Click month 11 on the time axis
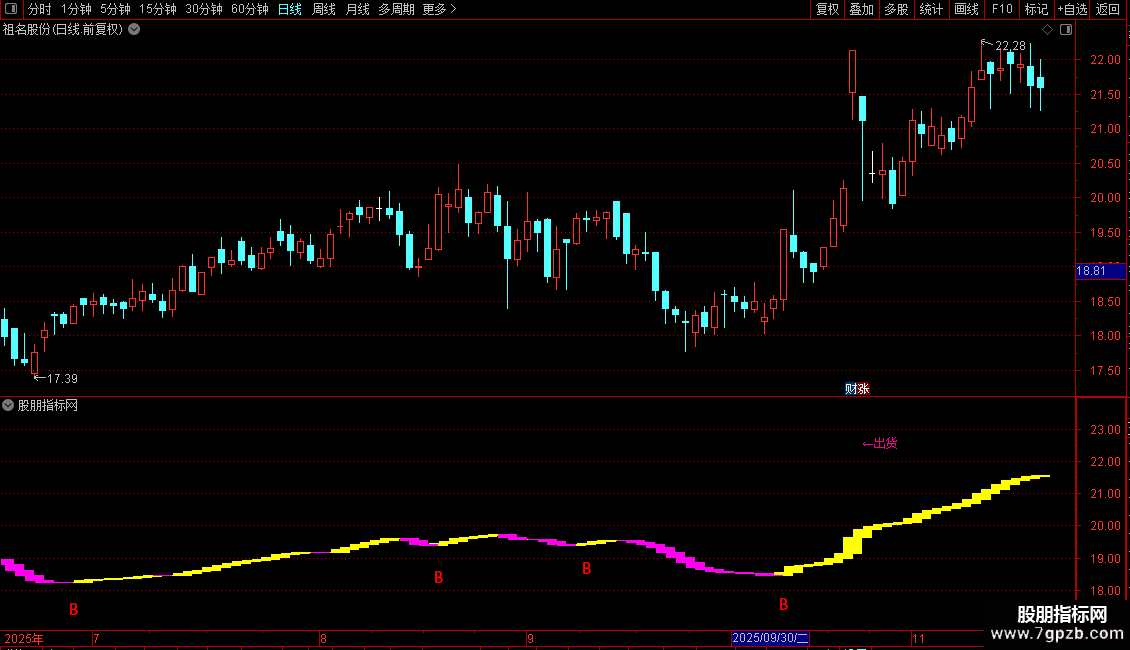Image resolution: width=1130 pixels, height=650 pixels. [x=918, y=638]
